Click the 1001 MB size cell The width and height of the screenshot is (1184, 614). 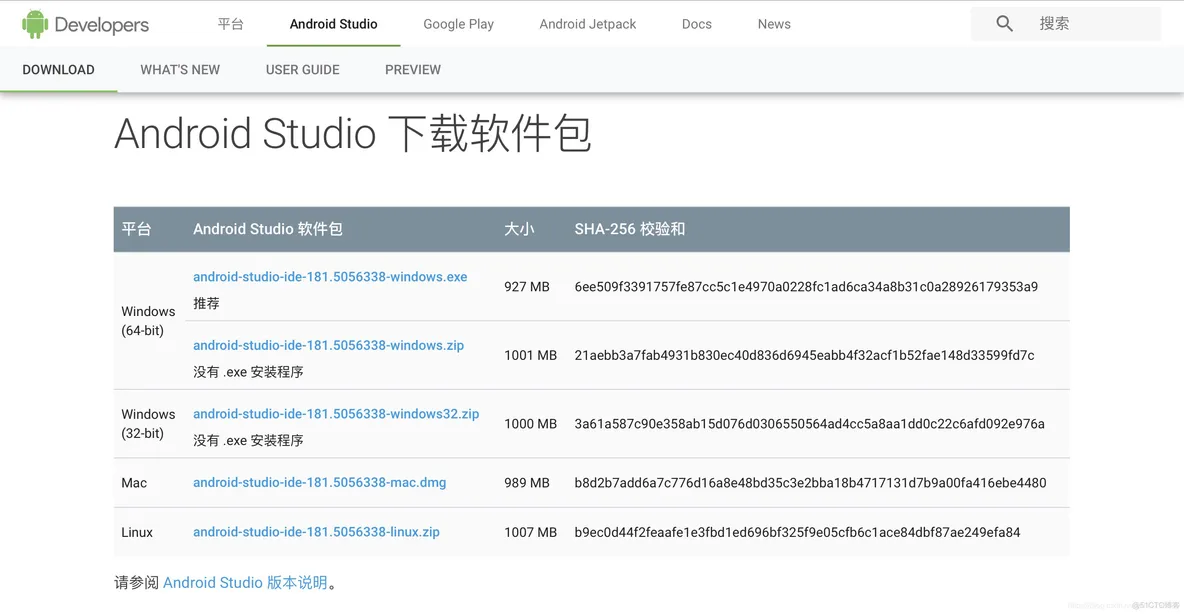530,355
